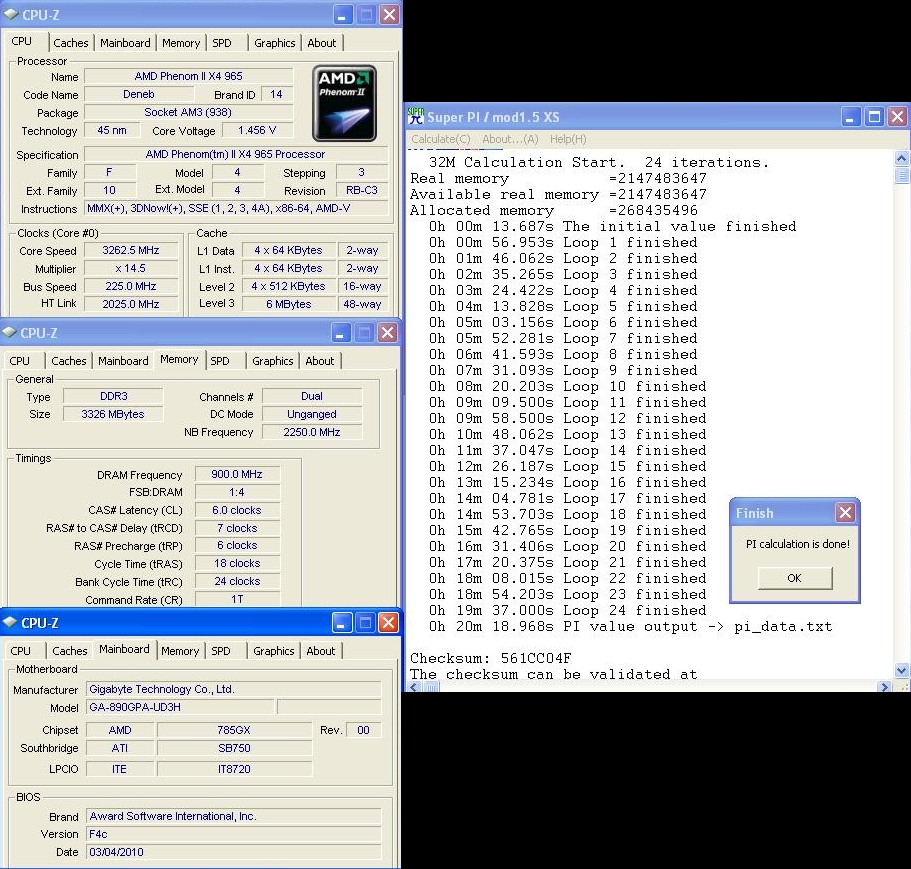This screenshot has width=911, height=869.
Task: Open the Calculate(C) menu in Super PI
Action: pos(440,139)
